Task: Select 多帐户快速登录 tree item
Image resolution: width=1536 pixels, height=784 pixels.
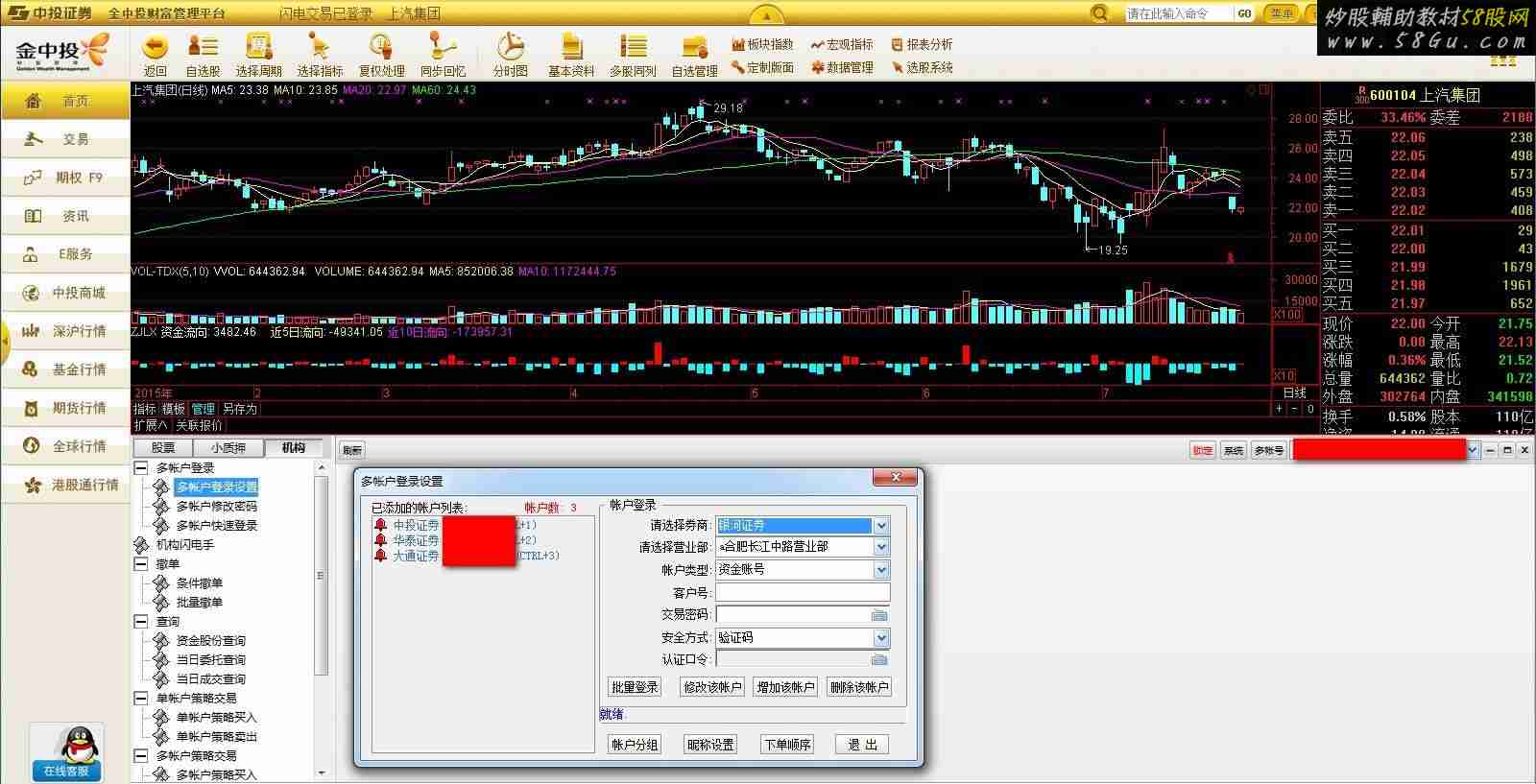Action: click(x=217, y=526)
